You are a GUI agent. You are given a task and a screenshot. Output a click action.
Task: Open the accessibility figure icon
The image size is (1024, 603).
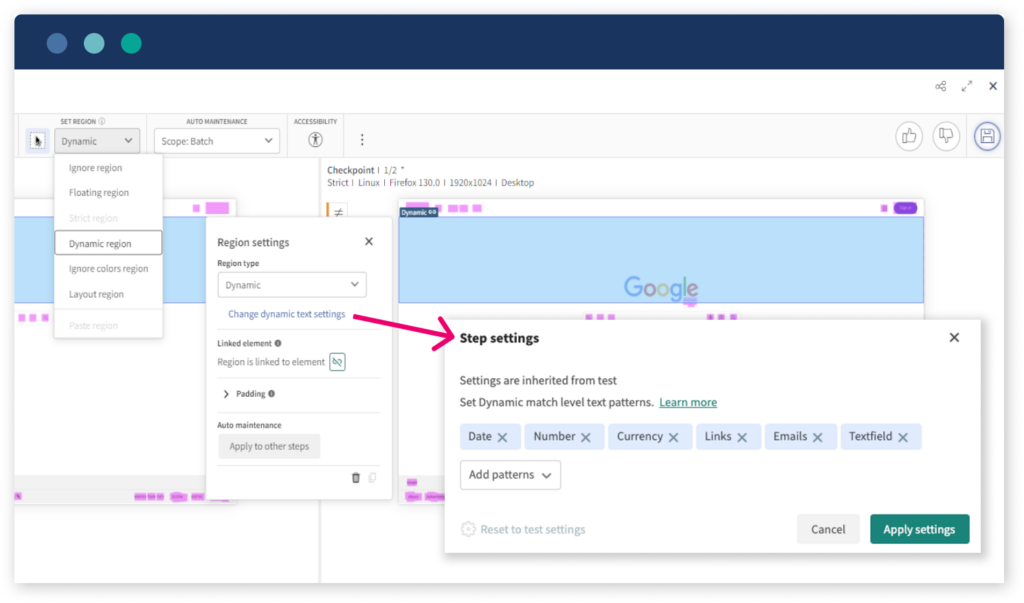(316, 141)
